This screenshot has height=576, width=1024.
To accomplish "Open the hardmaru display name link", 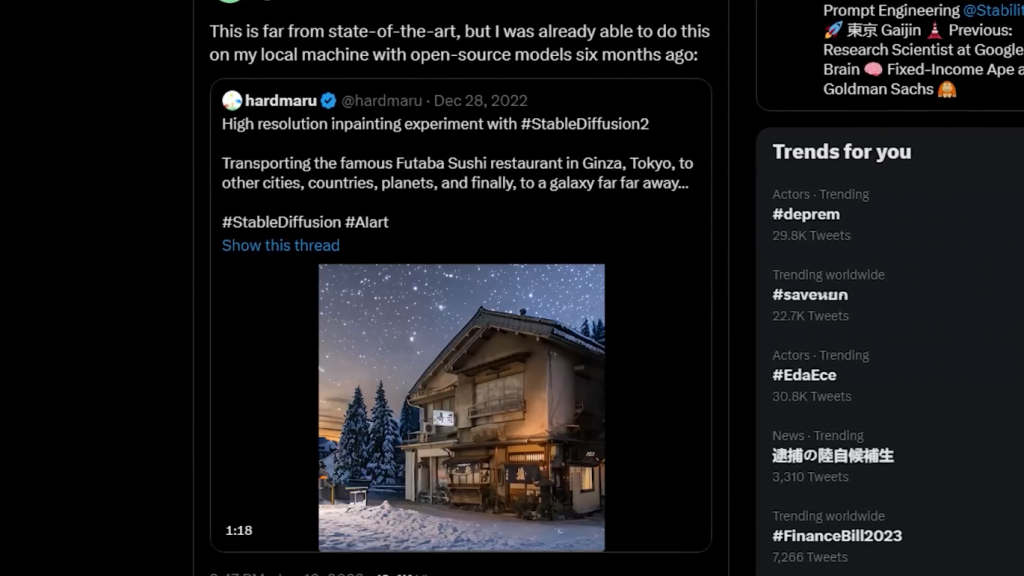I will point(280,100).
